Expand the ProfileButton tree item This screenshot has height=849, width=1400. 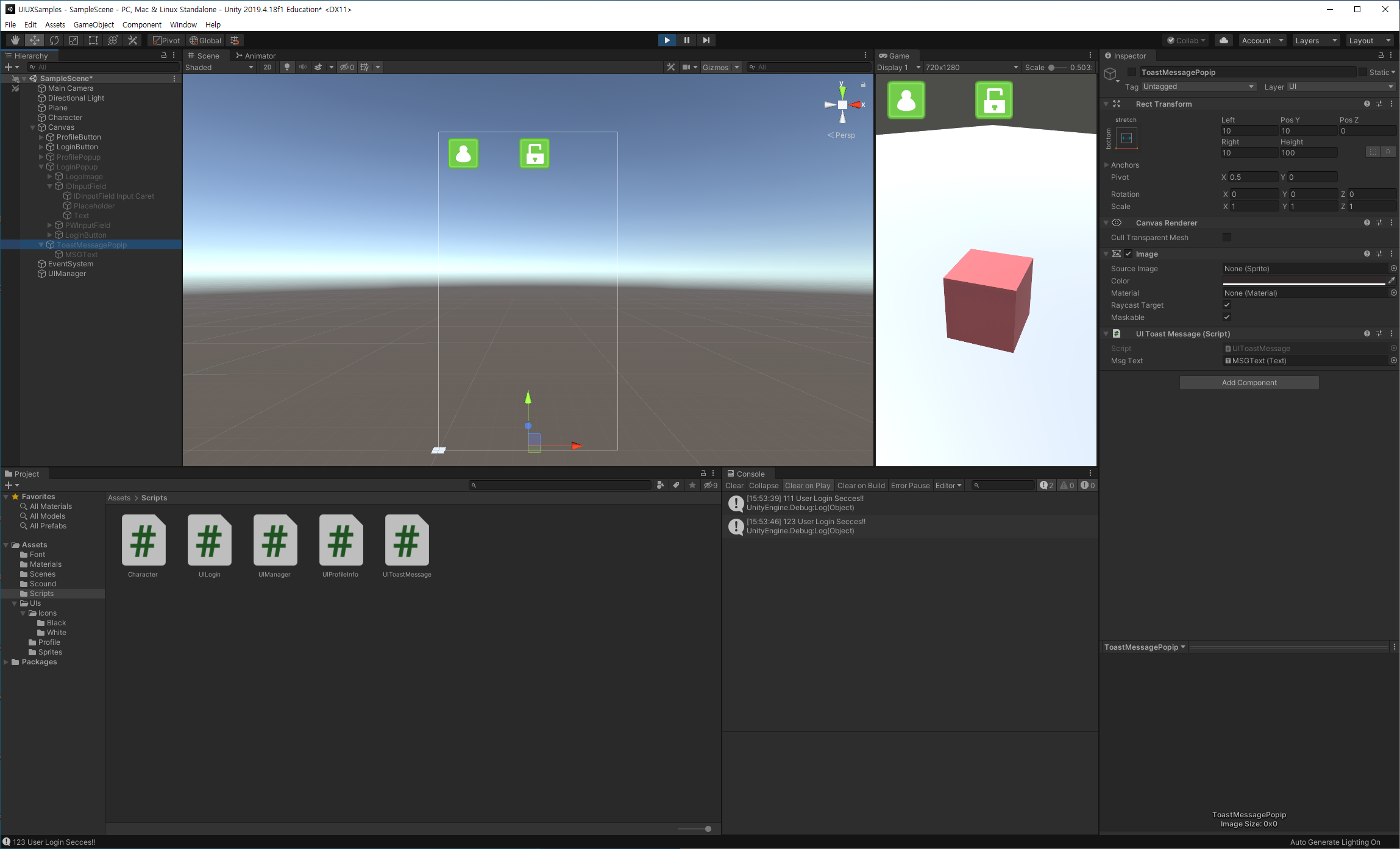[41, 137]
